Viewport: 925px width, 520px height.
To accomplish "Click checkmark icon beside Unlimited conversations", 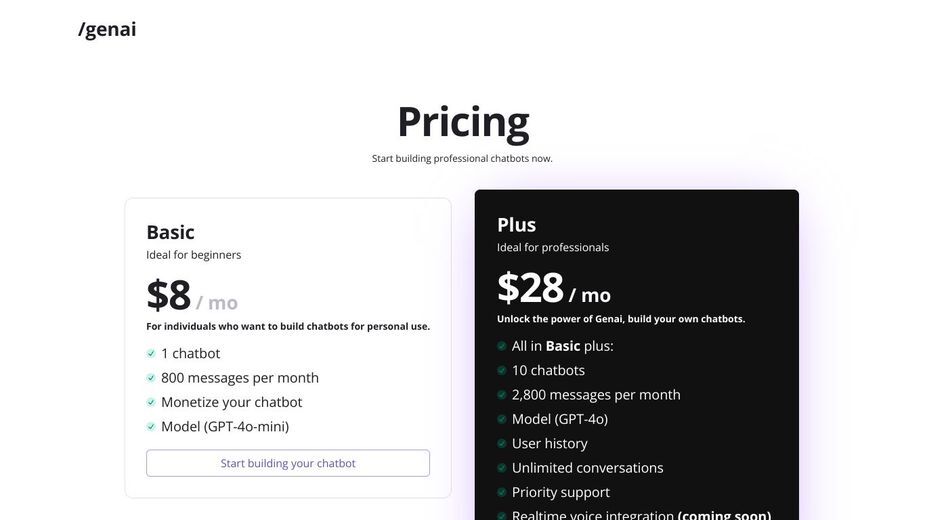I will pyautogui.click(x=501, y=468).
